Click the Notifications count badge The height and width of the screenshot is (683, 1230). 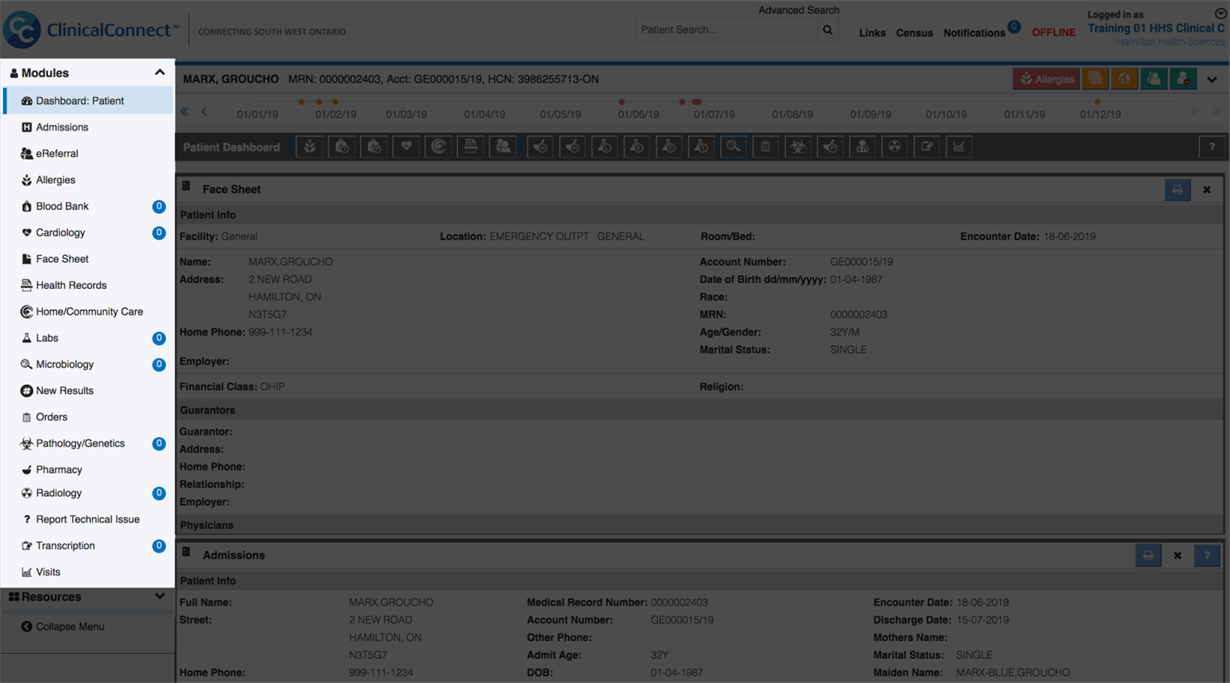[x=1014, y=26]
